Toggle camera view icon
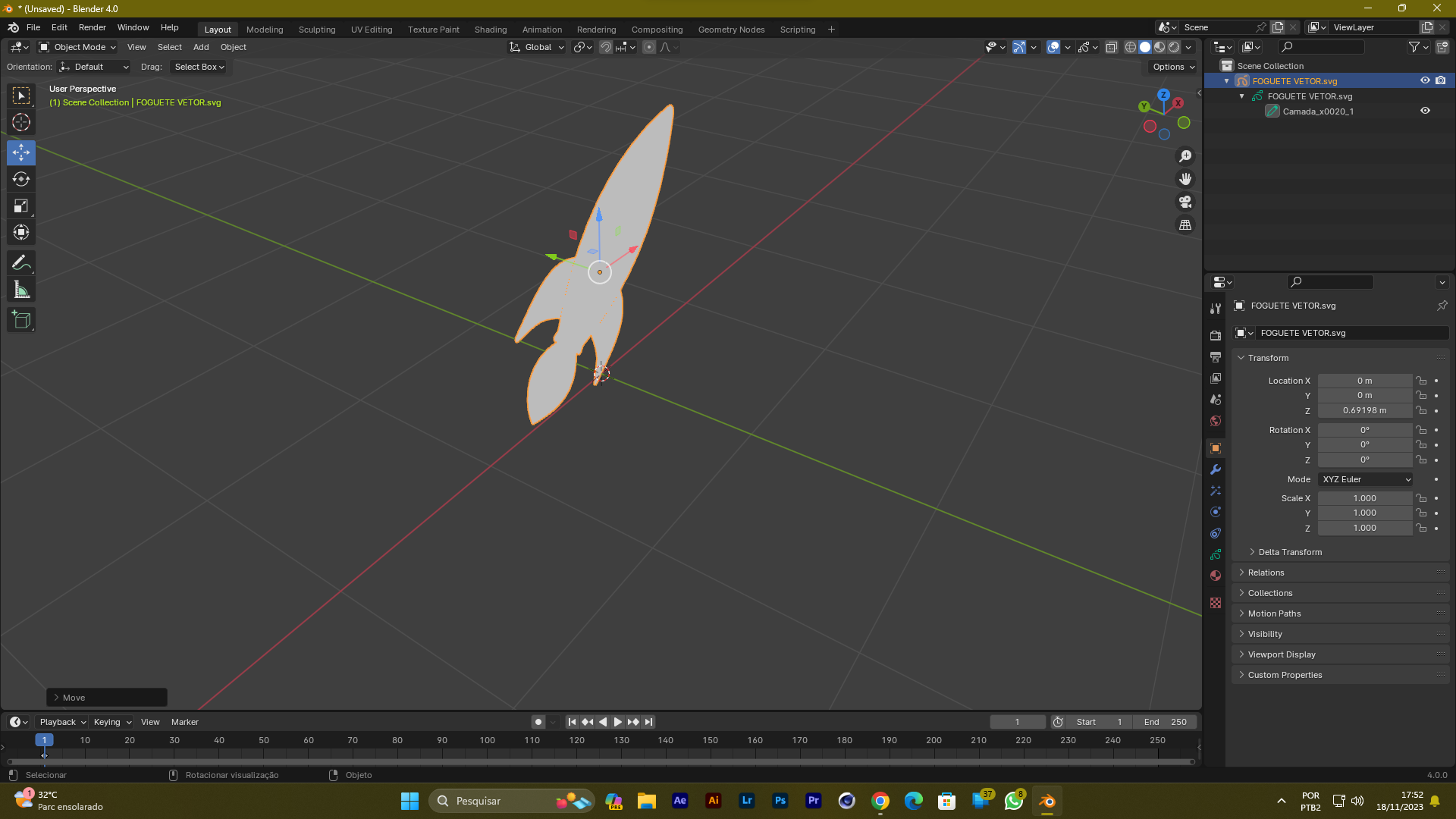 [x=1185, y=202]
